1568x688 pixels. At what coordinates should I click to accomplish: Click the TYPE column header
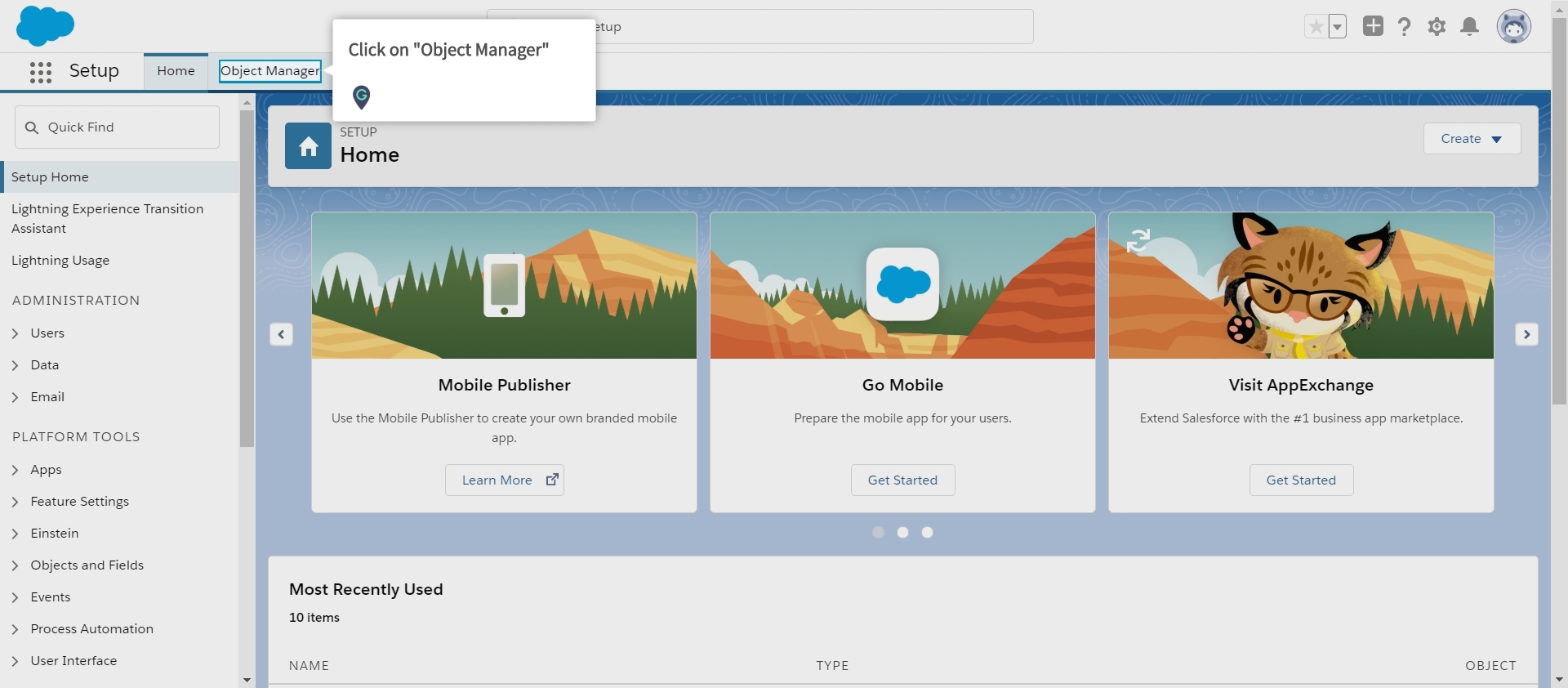[x=832, y=666]
